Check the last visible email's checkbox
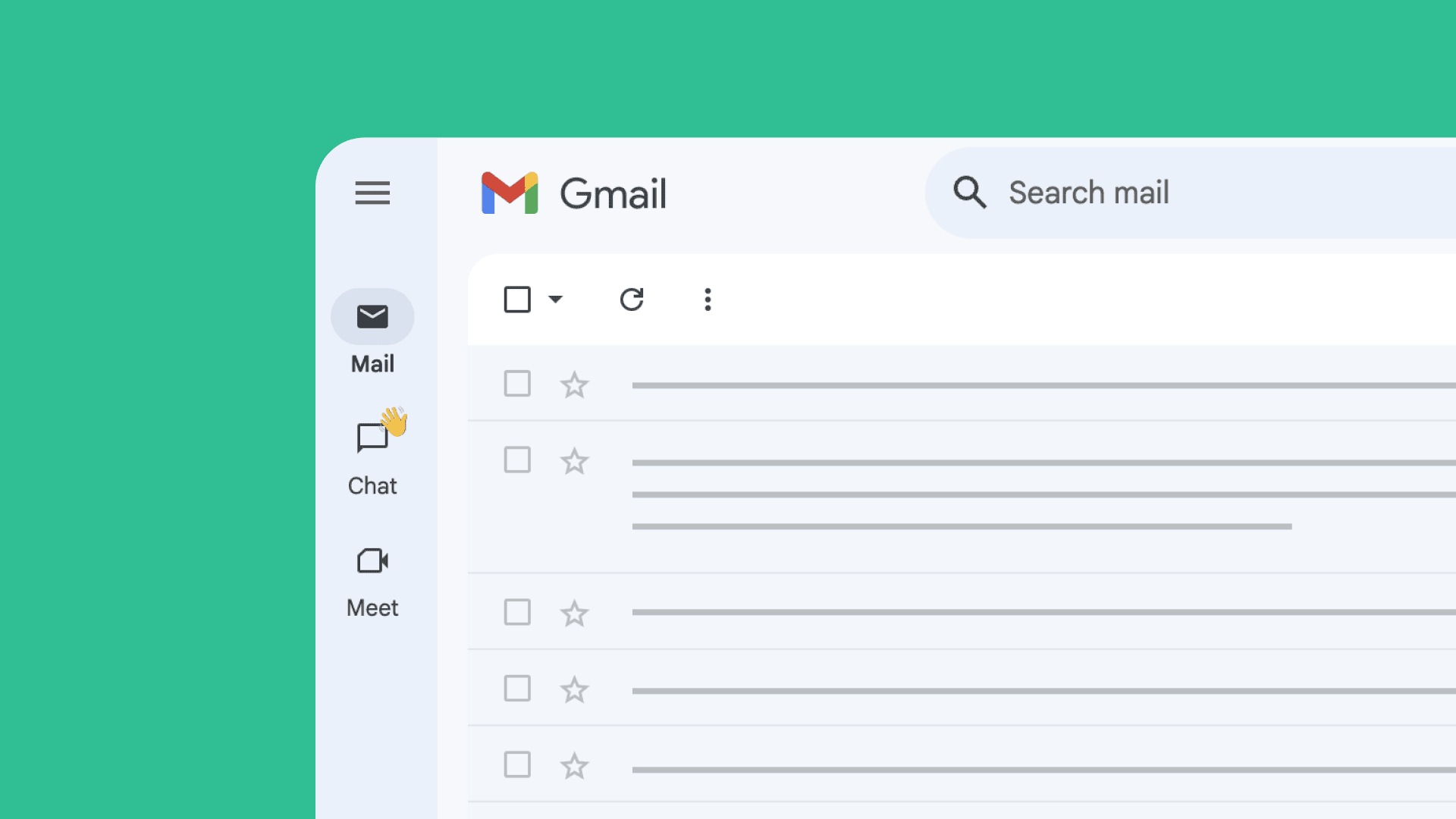1456x819 pixels. coord(516,765)
